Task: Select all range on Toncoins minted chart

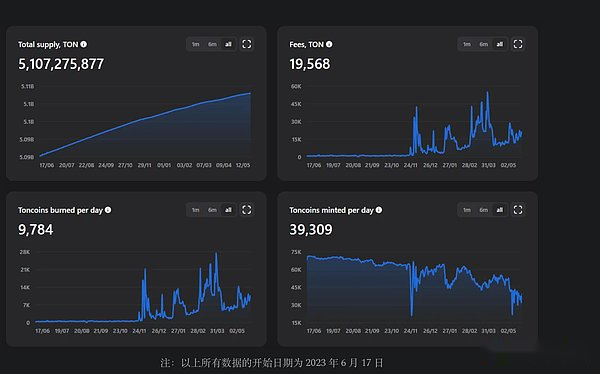Action: 500,210
